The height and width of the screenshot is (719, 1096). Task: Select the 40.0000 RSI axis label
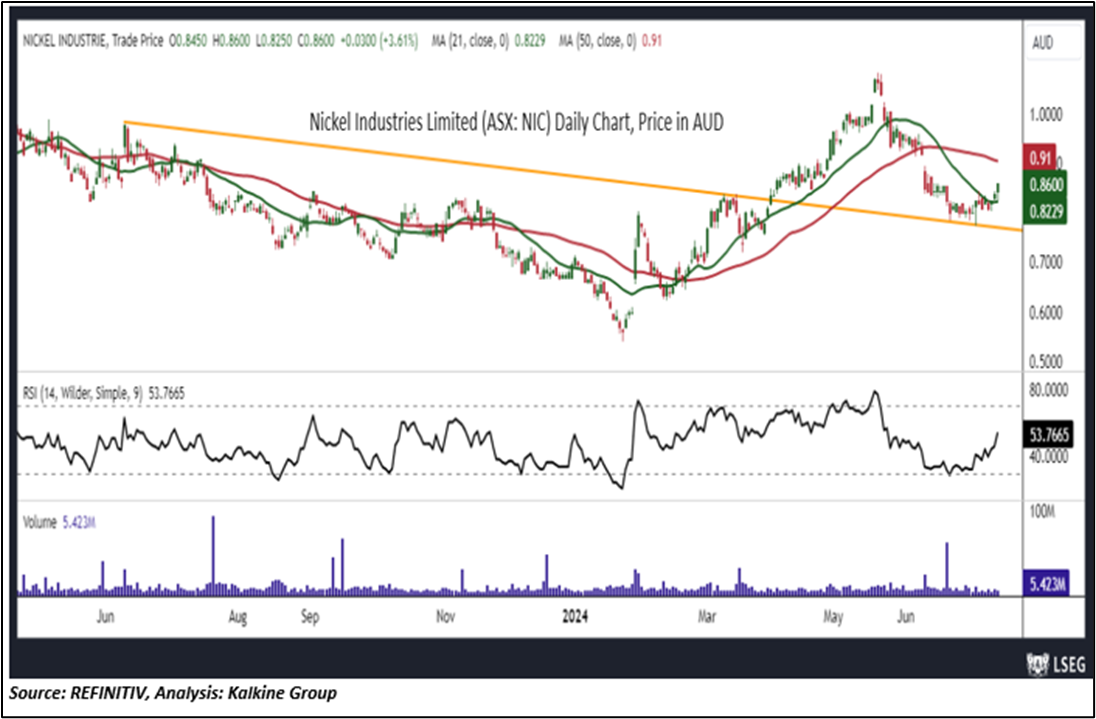click(1048, 456)
